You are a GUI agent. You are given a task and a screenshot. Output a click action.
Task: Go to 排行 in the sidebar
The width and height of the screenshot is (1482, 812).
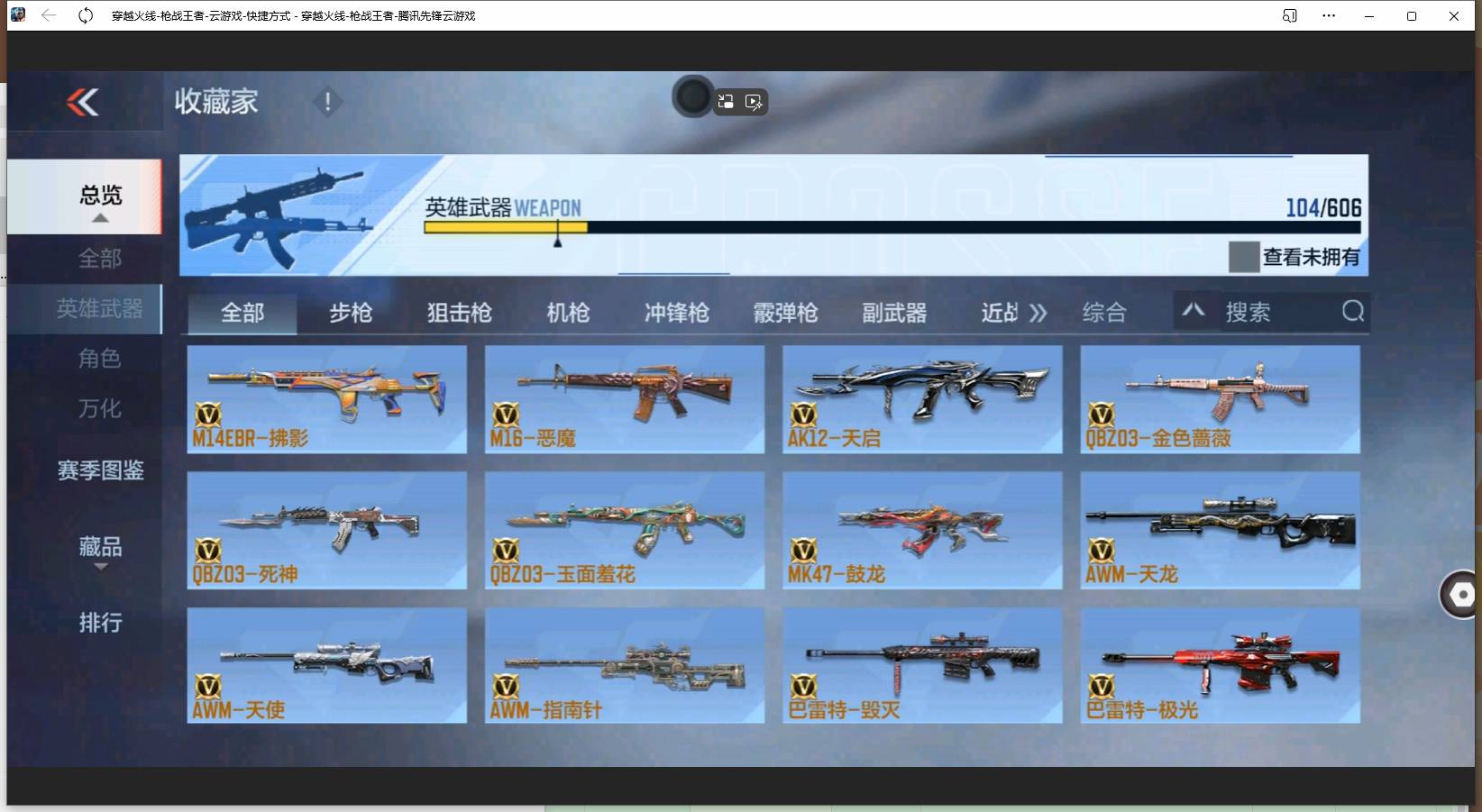pyautogui.click(x=100, y=623)
